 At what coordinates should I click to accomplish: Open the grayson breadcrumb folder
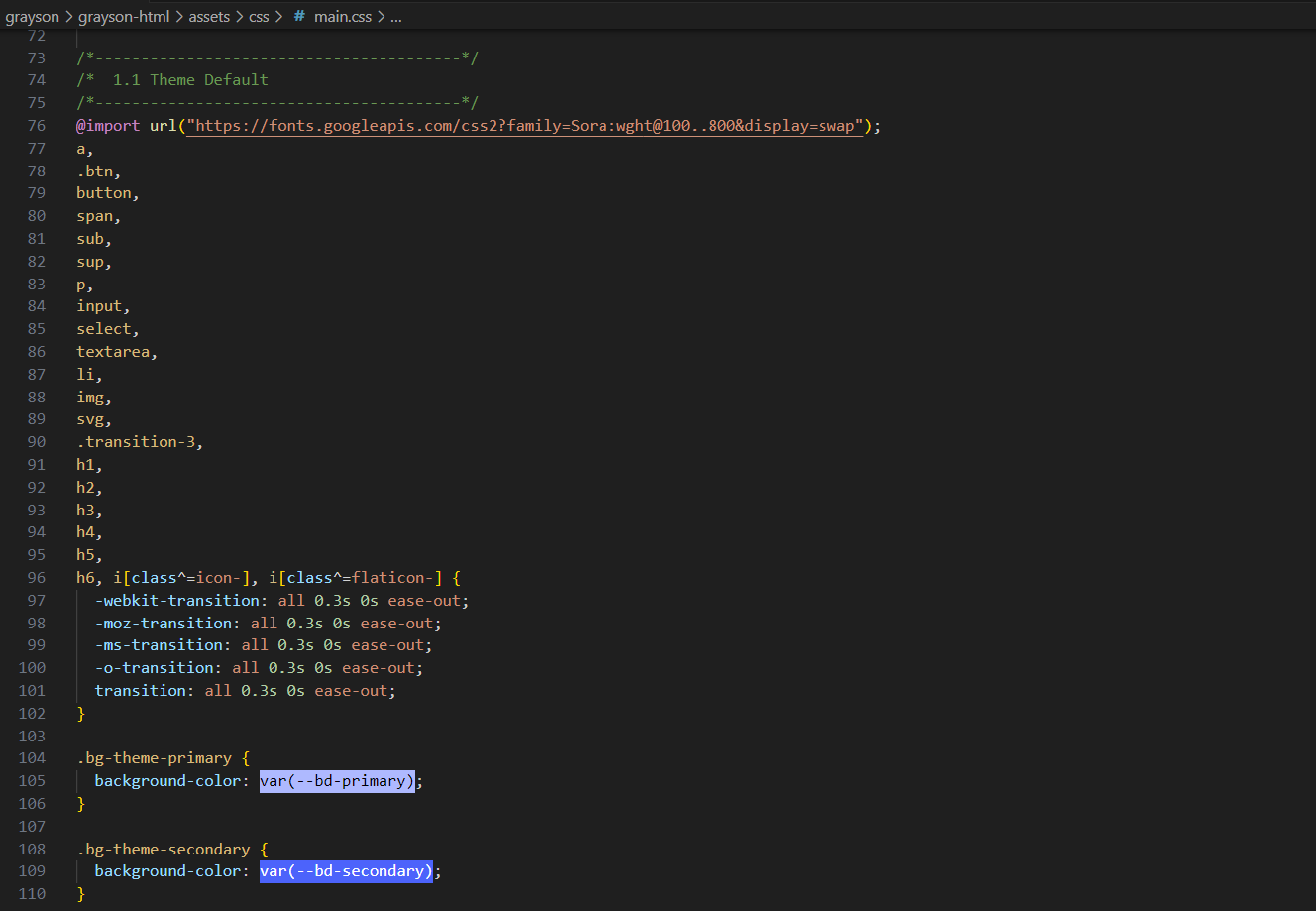[x=33, y=17]
